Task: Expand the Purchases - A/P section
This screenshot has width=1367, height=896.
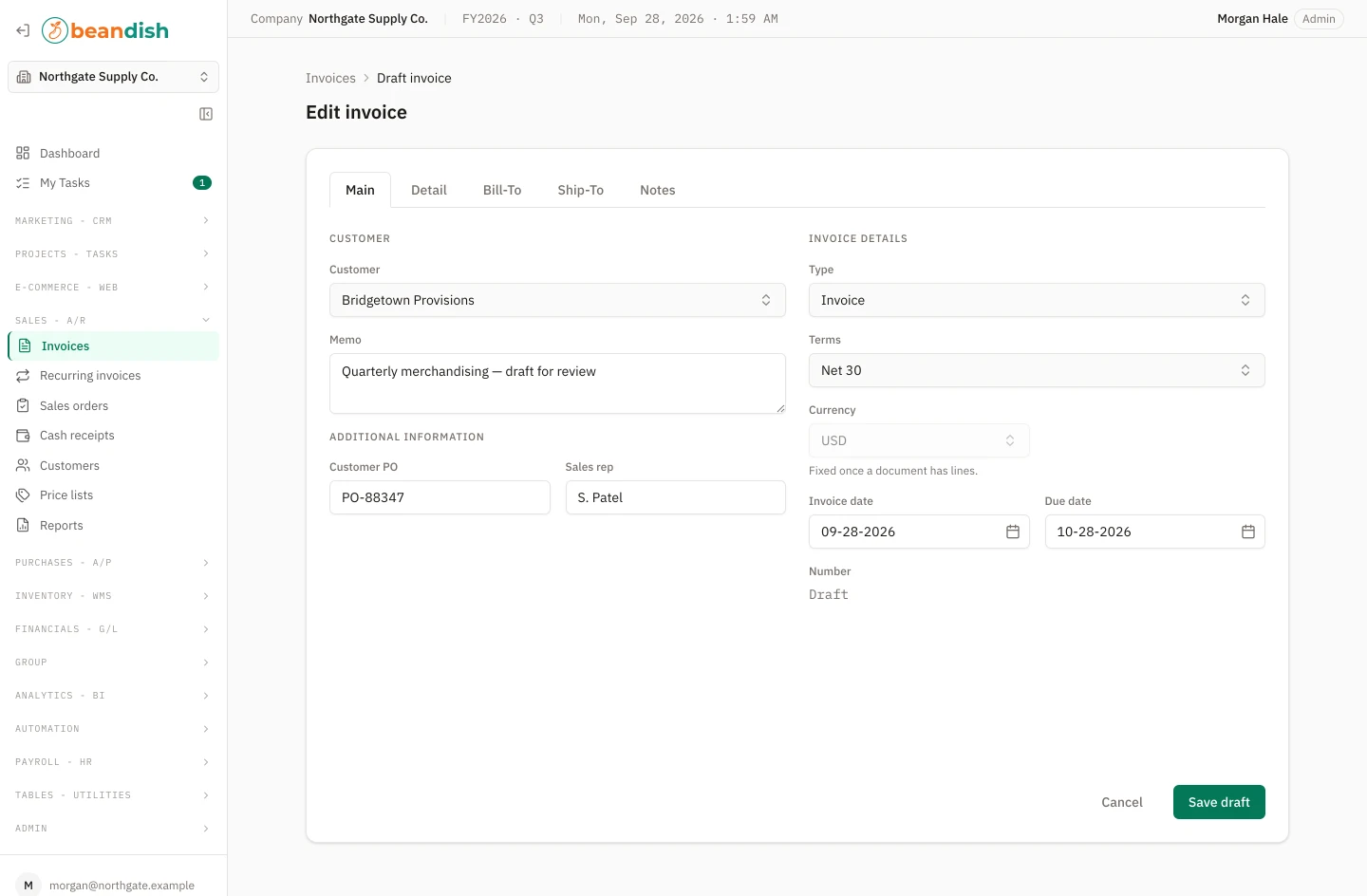Action: 113,563
